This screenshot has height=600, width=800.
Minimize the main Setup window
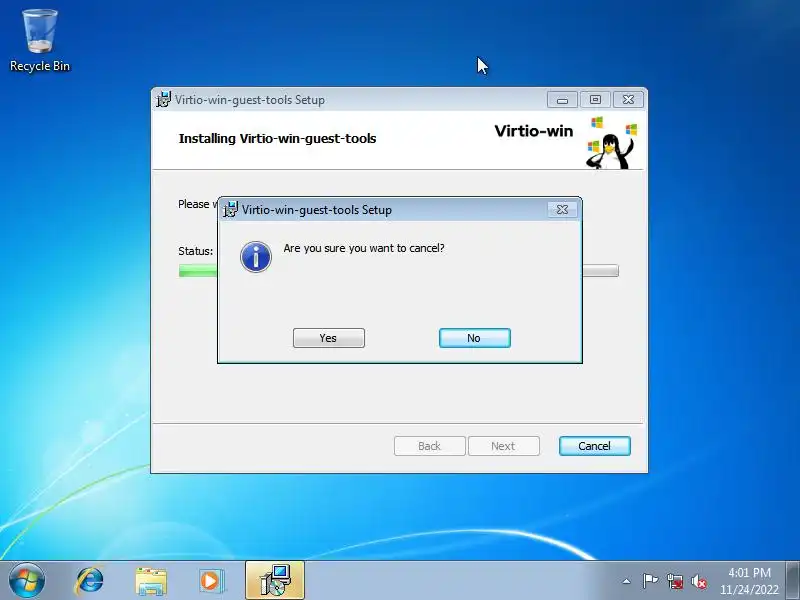tap(562, 99)
